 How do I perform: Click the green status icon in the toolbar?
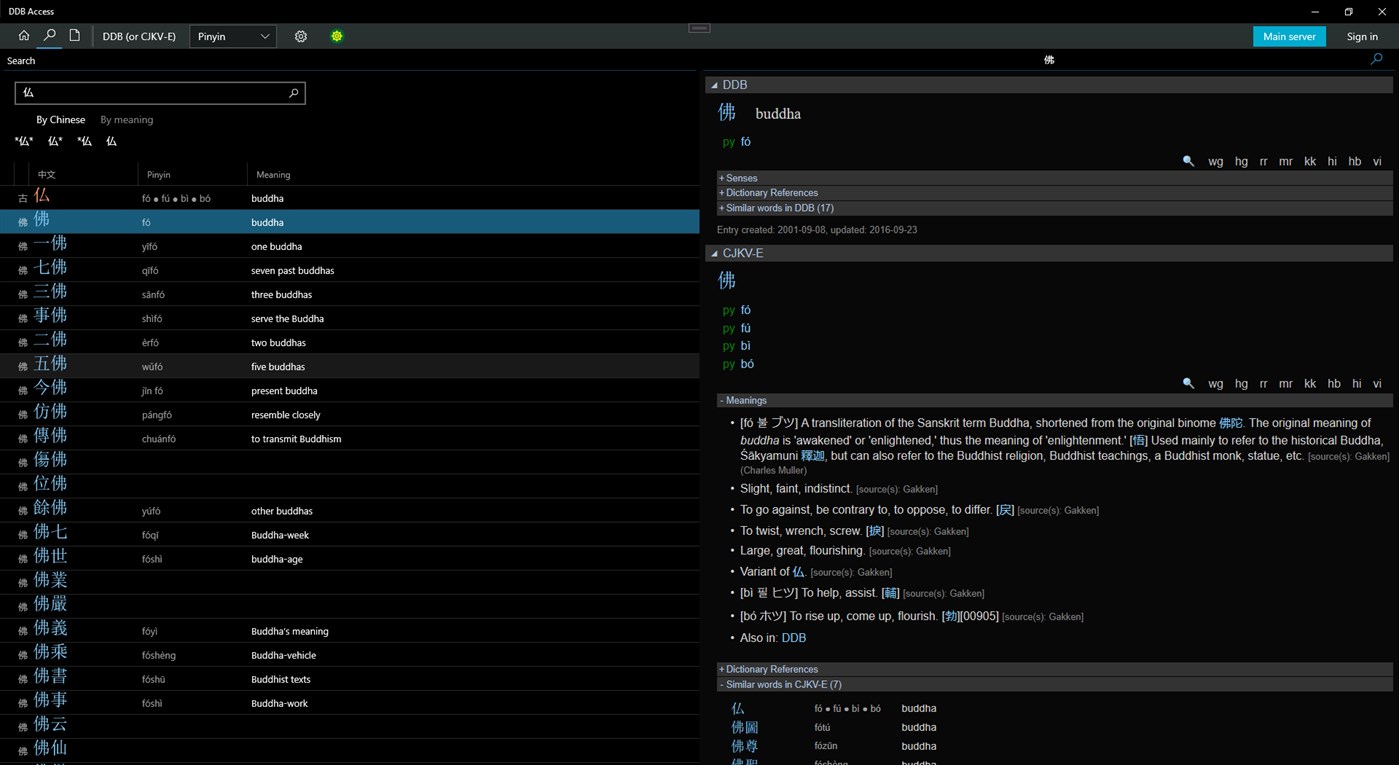337,36
